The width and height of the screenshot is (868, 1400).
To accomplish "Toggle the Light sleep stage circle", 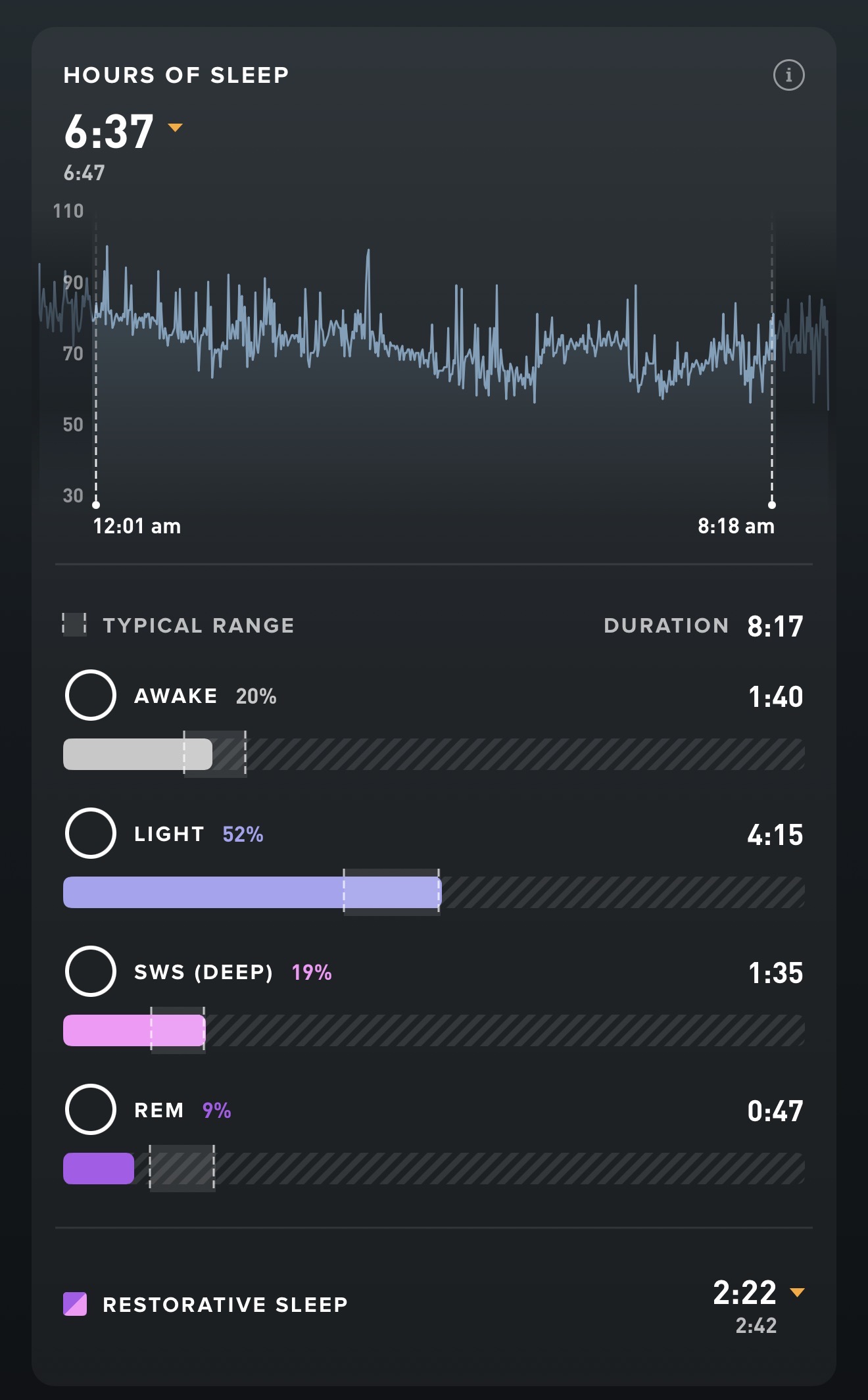I will [91, 833].
